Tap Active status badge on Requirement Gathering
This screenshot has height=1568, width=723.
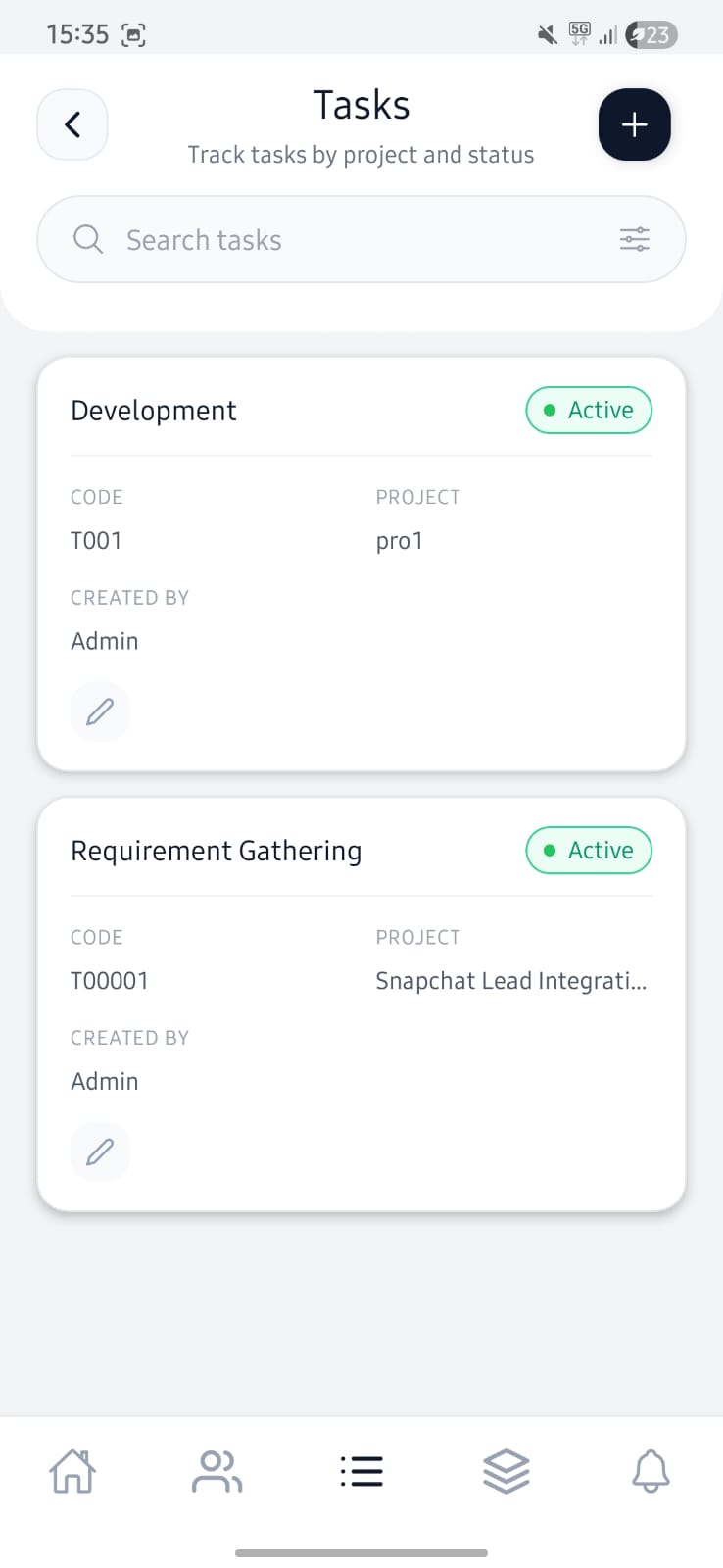click(589, 851)
